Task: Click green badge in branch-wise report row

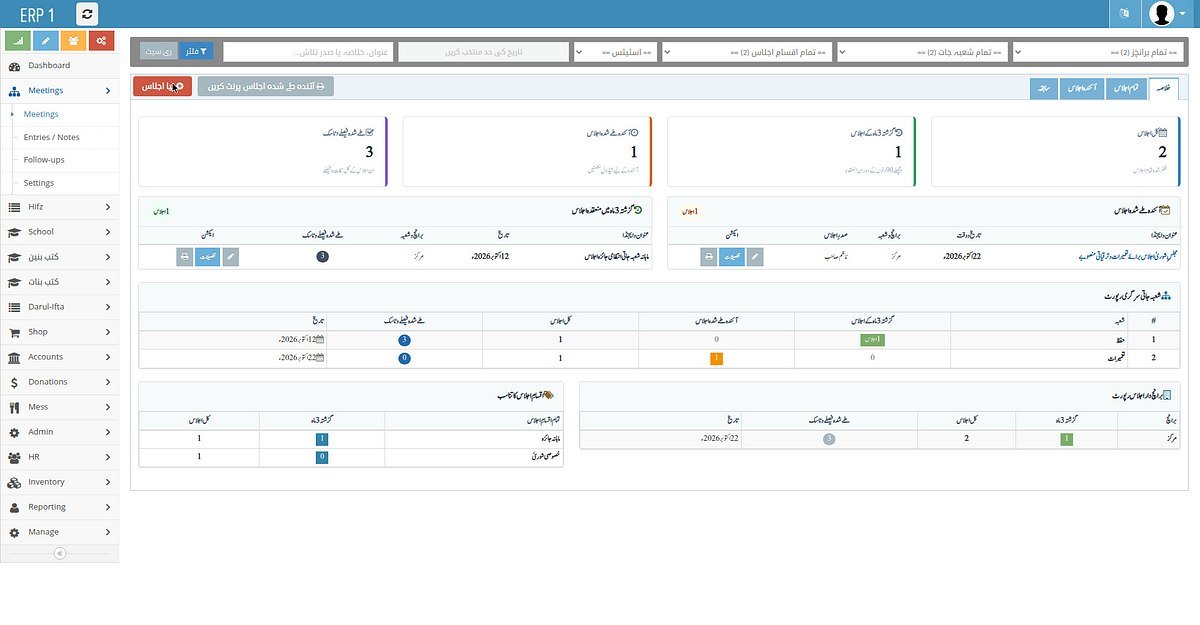Action: click(1067, 439)
